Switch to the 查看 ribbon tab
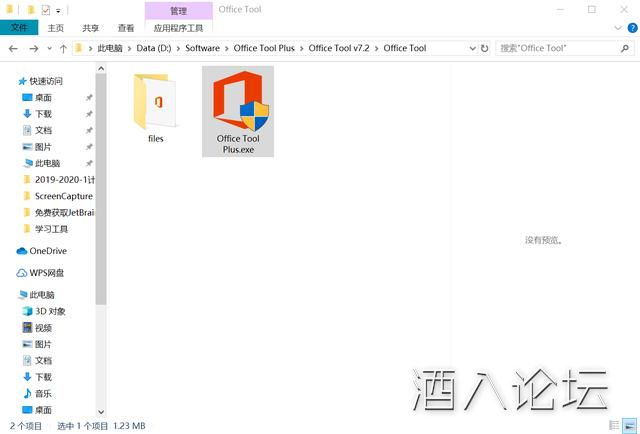The width and height of the screenshot is (640, 434). pos(126,28)
